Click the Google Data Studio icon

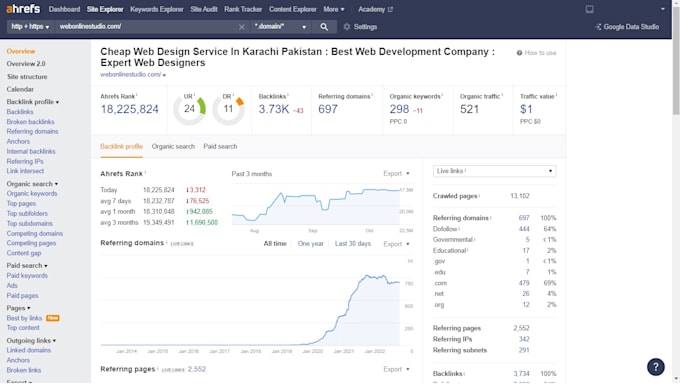(x=598, y=27)
